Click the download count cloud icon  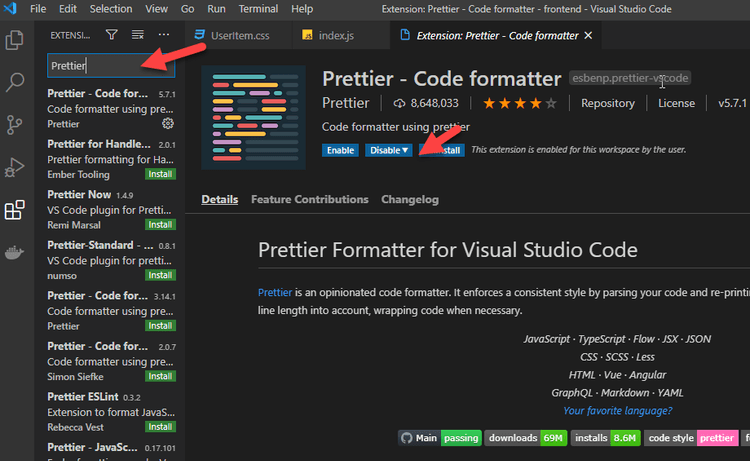click(399, 103)
